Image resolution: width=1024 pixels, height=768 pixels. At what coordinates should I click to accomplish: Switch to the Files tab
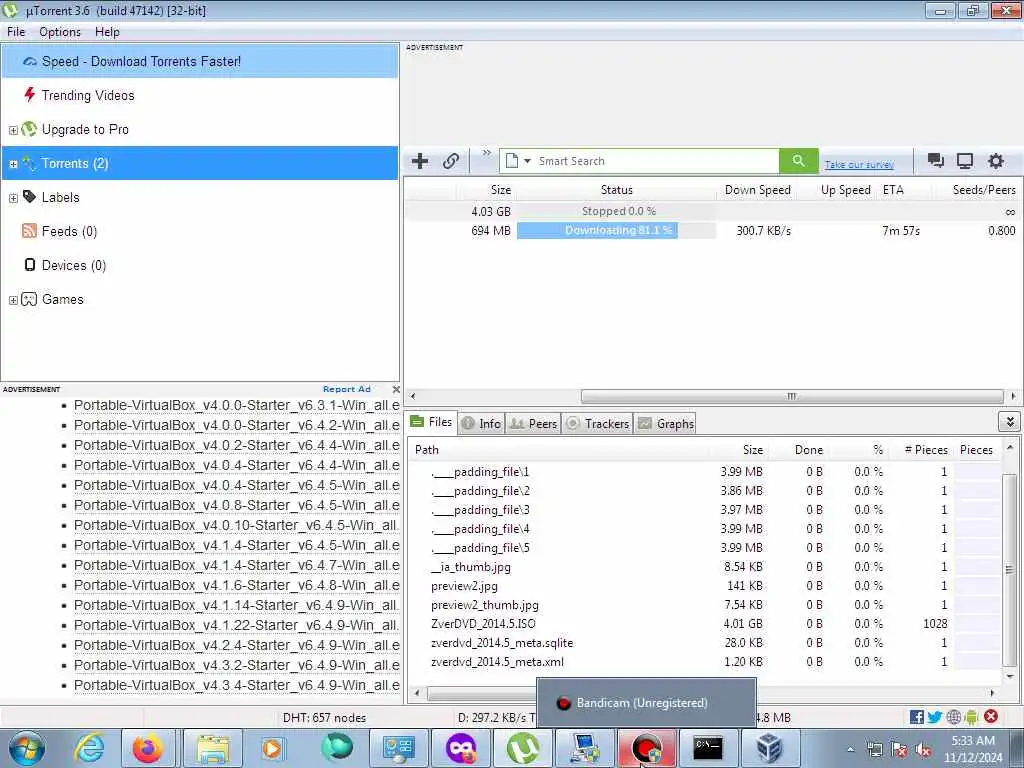[x=432, y=422]
